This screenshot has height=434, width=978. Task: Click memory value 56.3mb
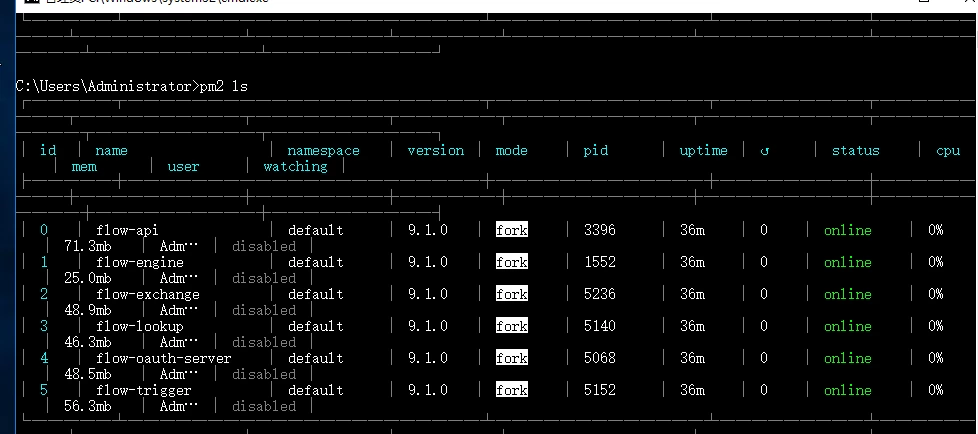click(88, 406)
